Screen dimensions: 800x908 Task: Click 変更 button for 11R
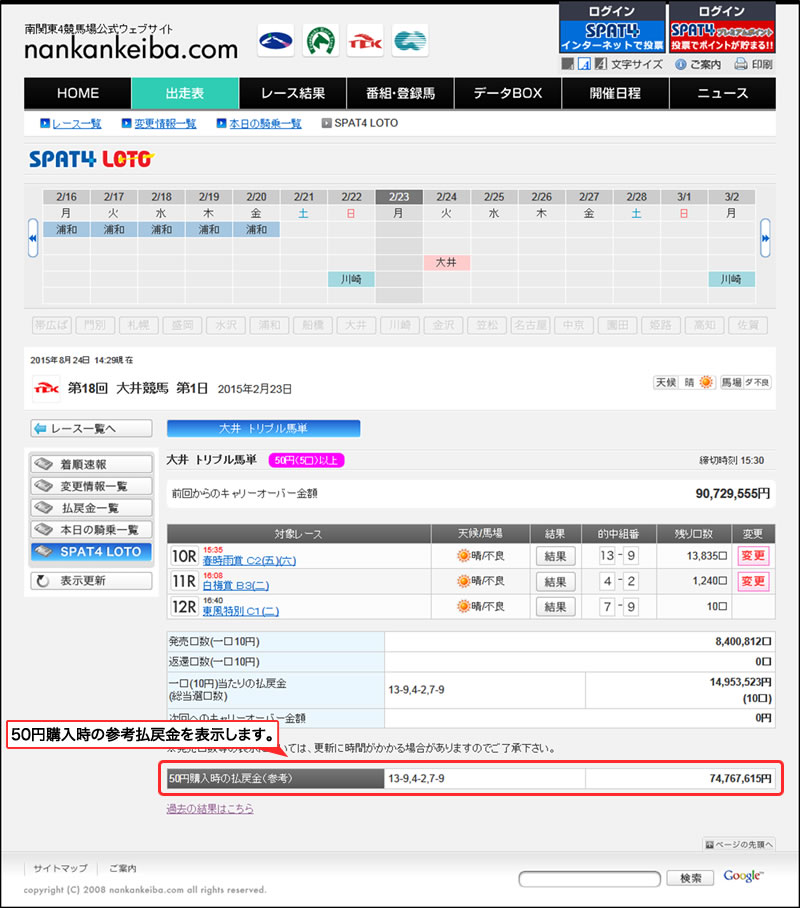point(753,581)
